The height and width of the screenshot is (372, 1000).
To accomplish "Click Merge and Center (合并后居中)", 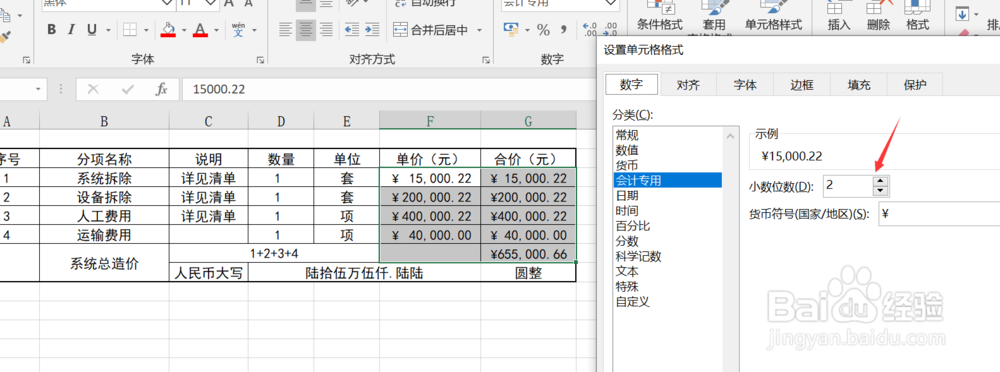I will 430,29.
